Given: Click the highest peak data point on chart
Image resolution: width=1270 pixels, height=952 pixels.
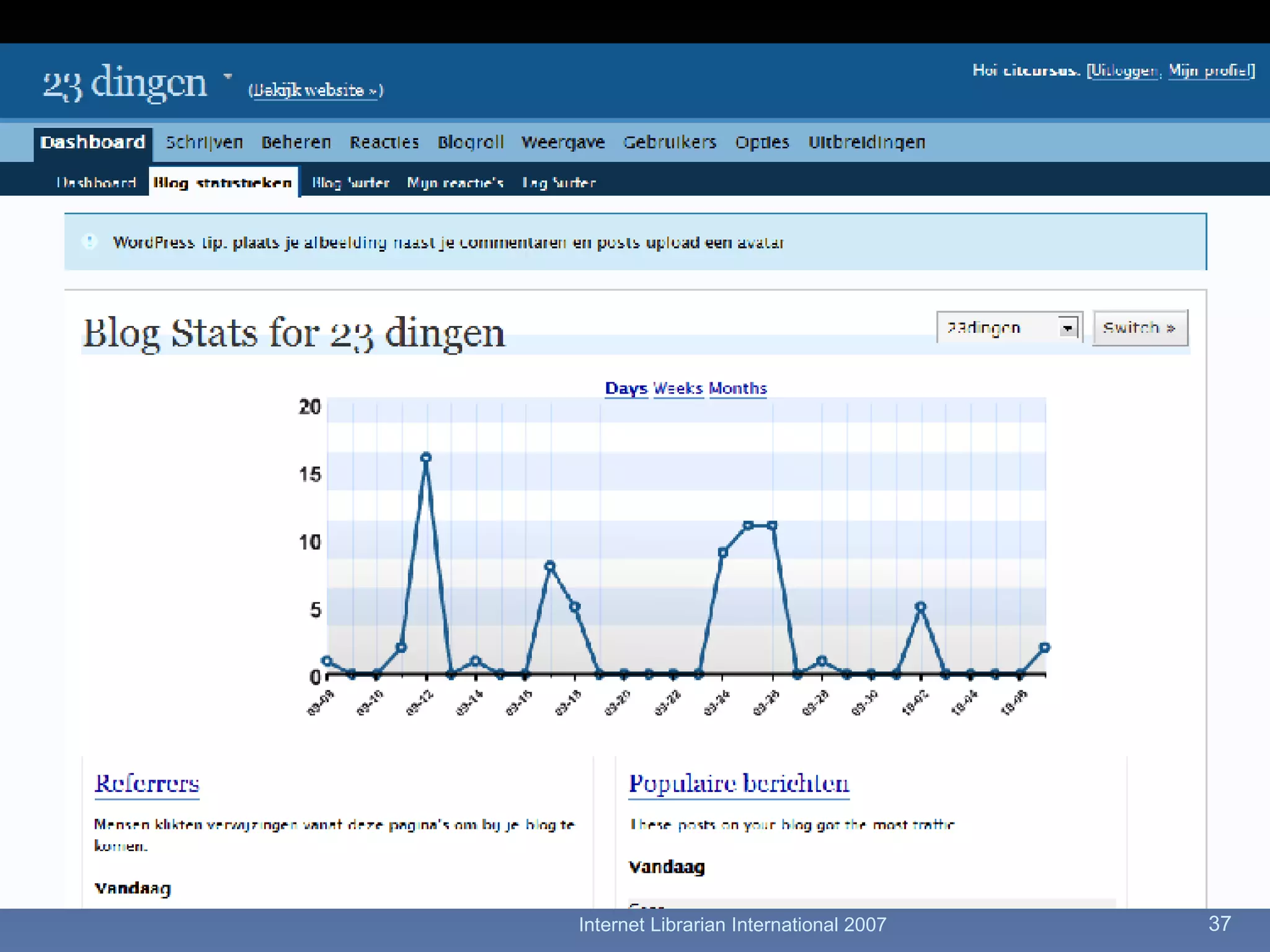Looking at the screenshot, I should tap(426, 457).
